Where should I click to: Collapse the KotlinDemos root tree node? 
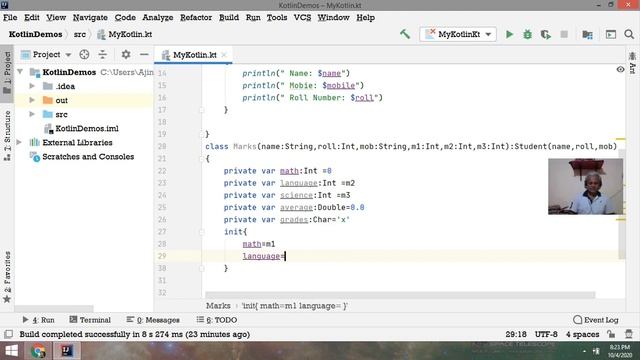point(20,72)
